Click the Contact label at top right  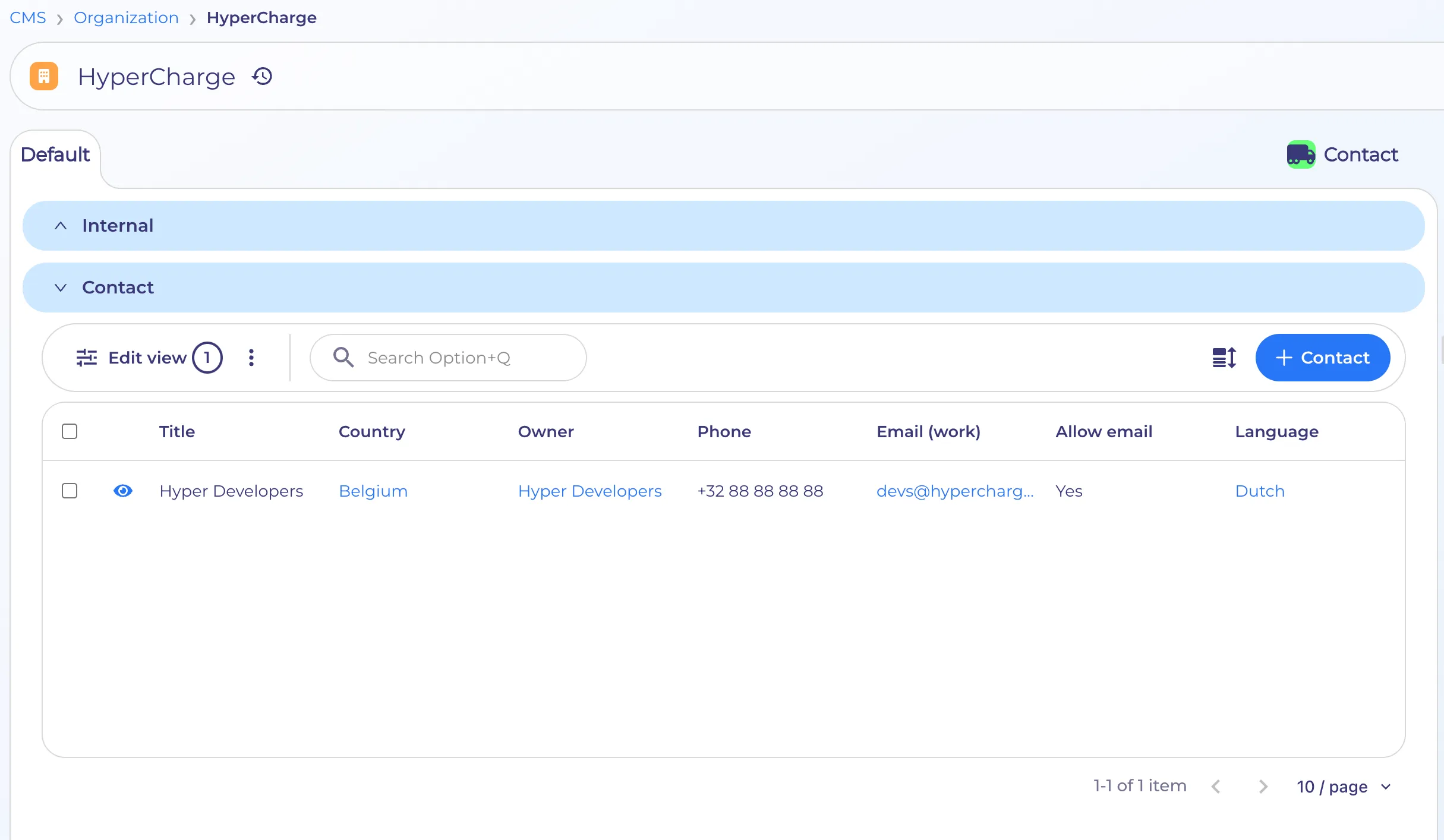(x=1361, y=154)
